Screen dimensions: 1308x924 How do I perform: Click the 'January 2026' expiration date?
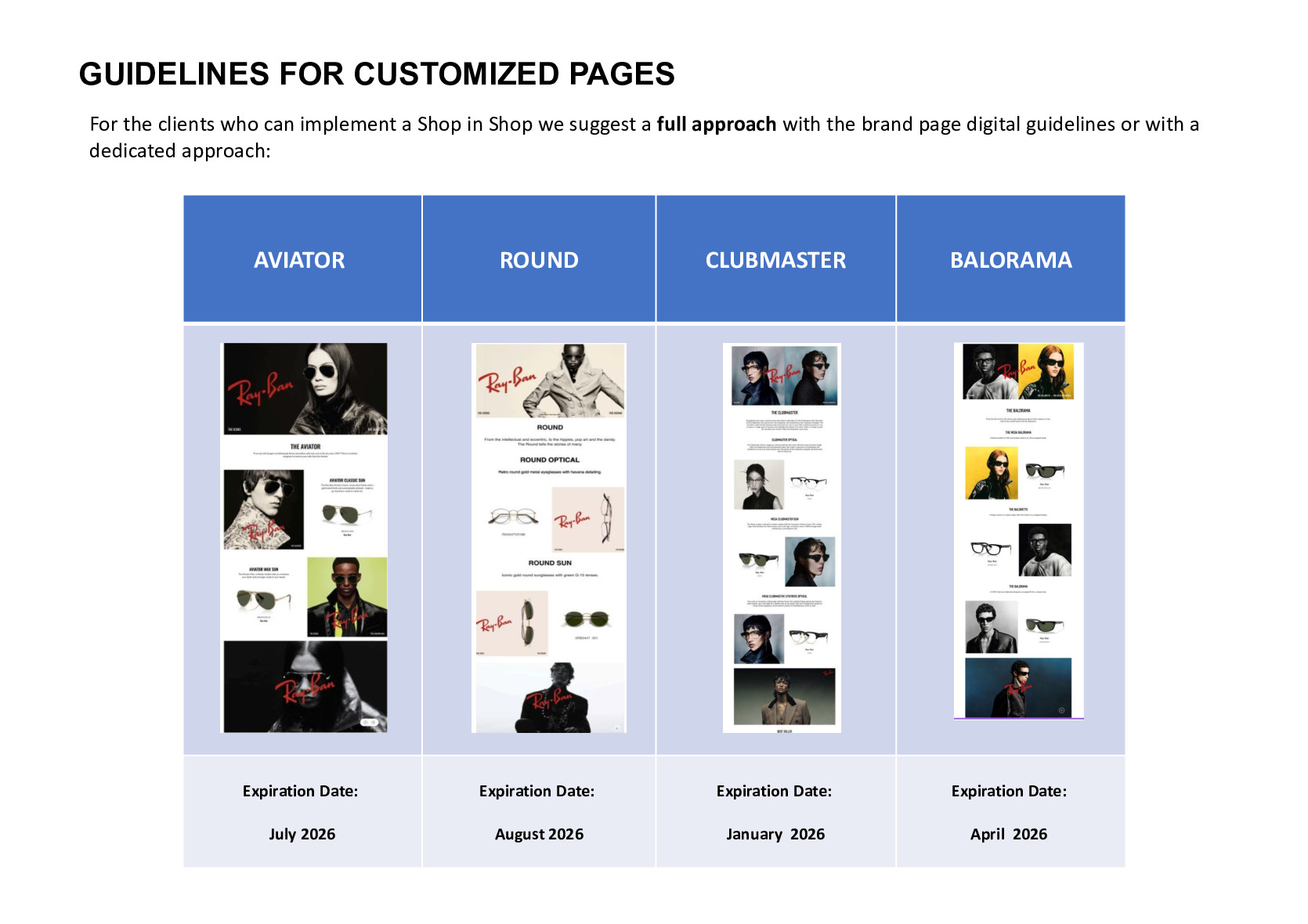[x=775, y=834]
